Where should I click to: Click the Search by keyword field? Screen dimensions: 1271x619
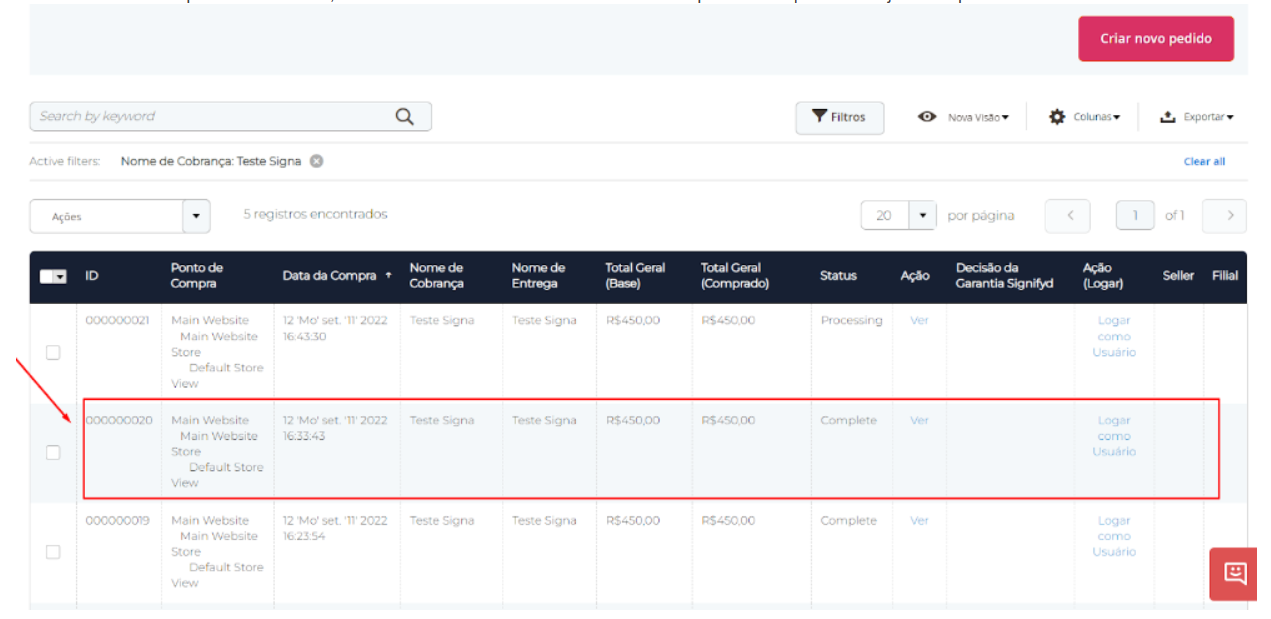[210, 117]
